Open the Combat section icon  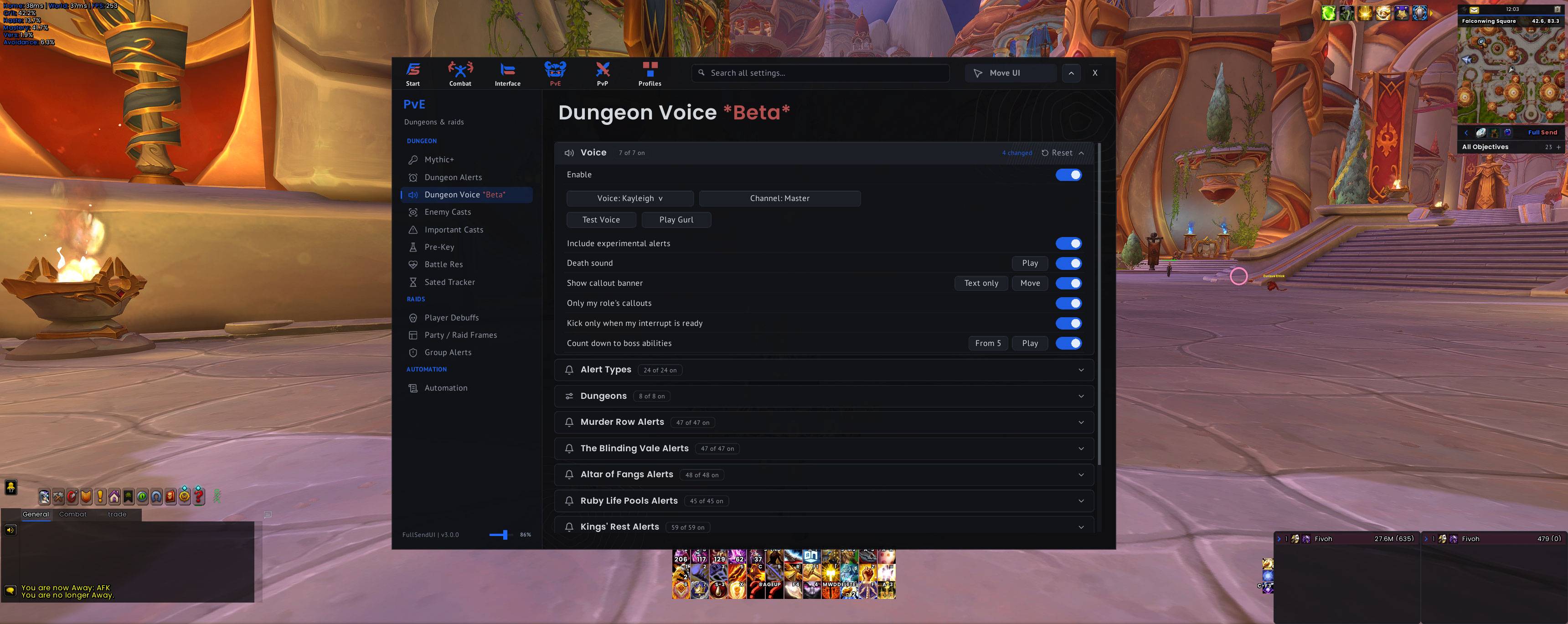click(x=460, y=74)
